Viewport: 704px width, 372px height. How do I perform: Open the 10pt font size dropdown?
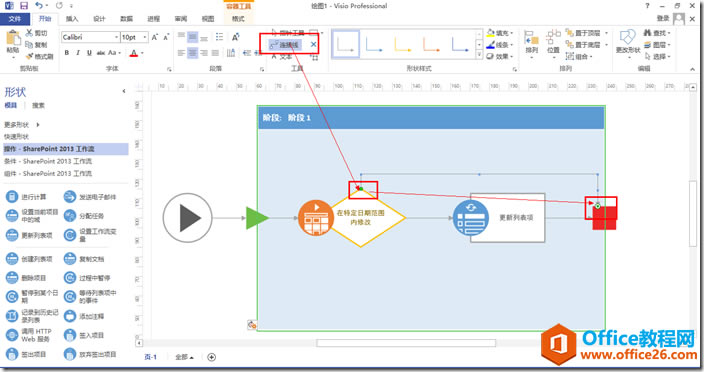(x=145, y=37)
